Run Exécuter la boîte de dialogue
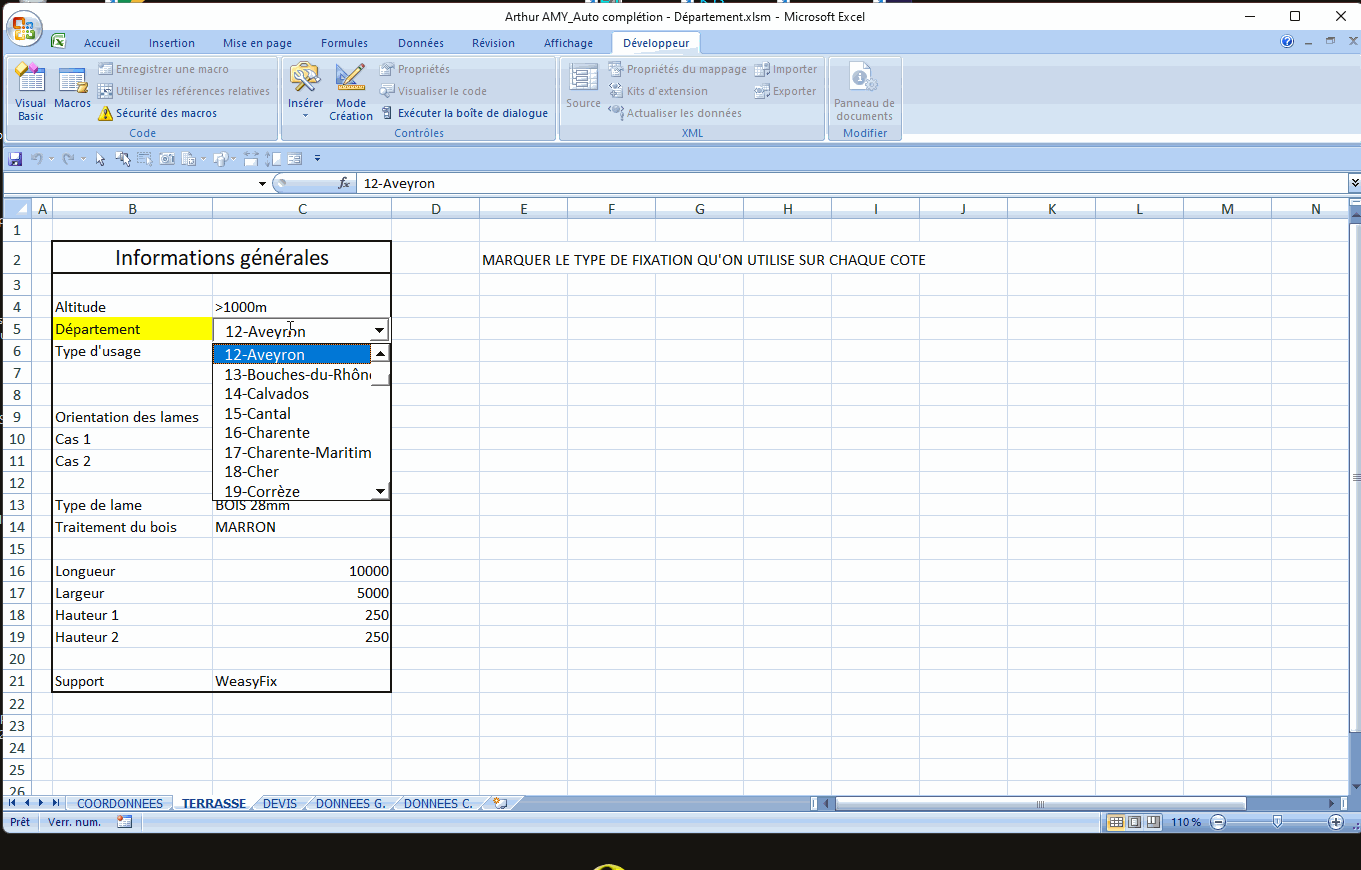Viewport: 1361px width, 870px height. tap(472, 113)
